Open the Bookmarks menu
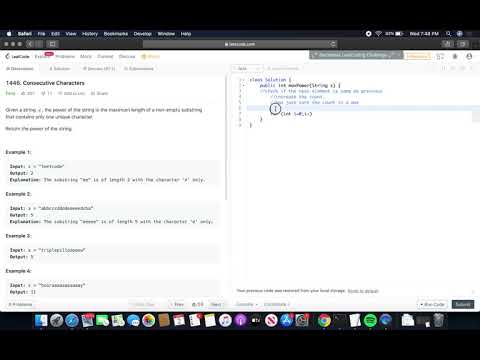This screenshot has height=360, width=480. pyautogui.click(x=116, y=34)
